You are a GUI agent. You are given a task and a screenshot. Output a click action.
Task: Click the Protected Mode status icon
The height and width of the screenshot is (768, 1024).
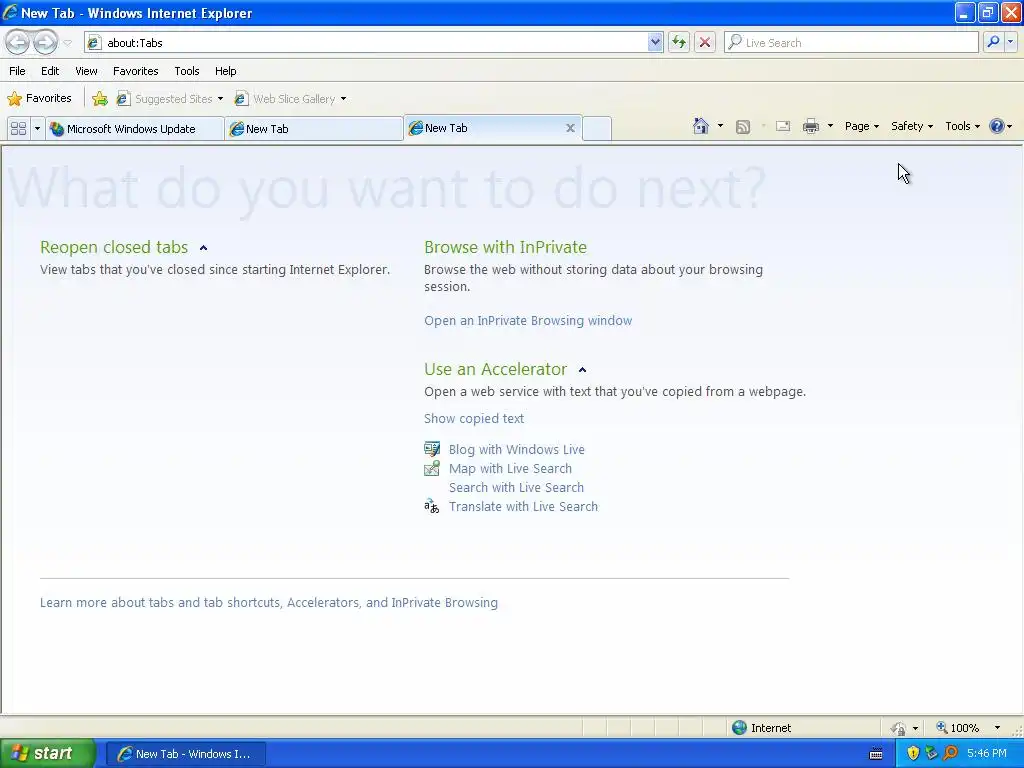(899, 728)
